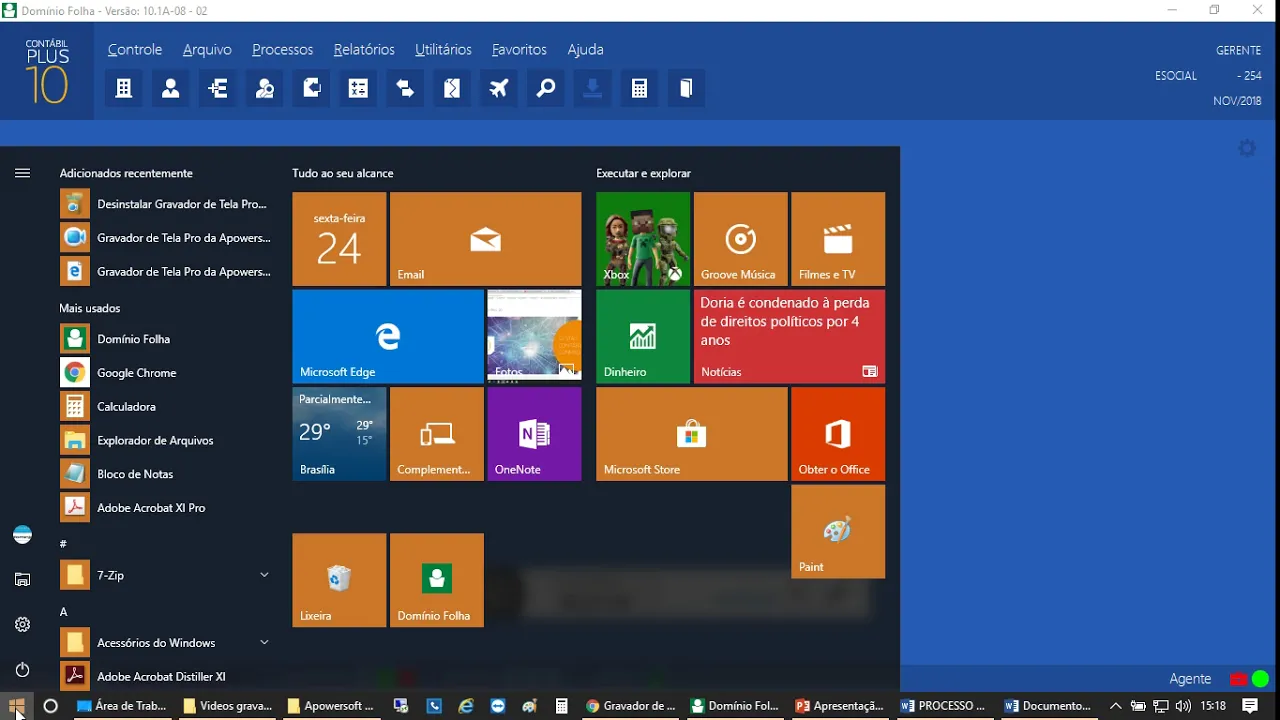Image resolution: width=1280 pixels, height=720 pixels.
Task: Open Settings gear in Start sidebar
Action: tap(22, 625)
